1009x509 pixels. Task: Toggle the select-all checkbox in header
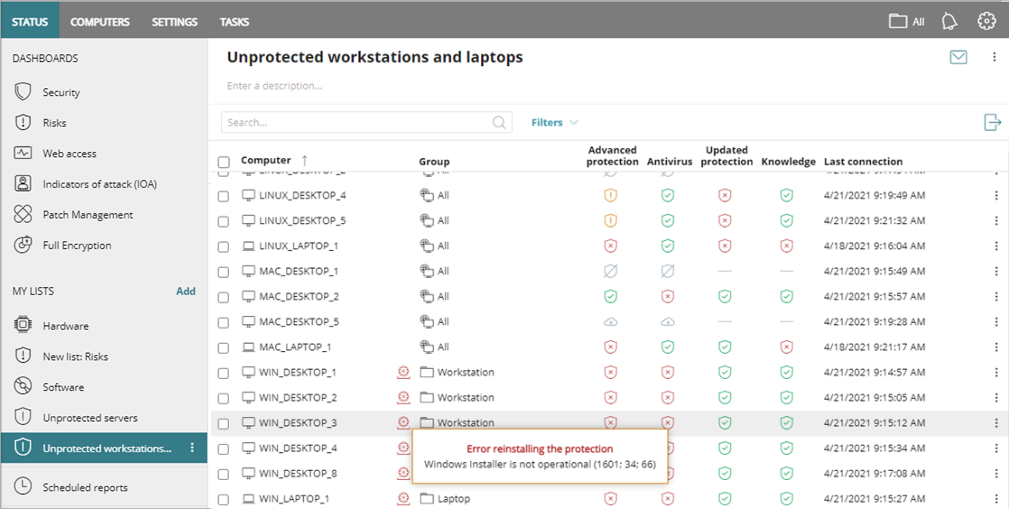pos(223,162)
